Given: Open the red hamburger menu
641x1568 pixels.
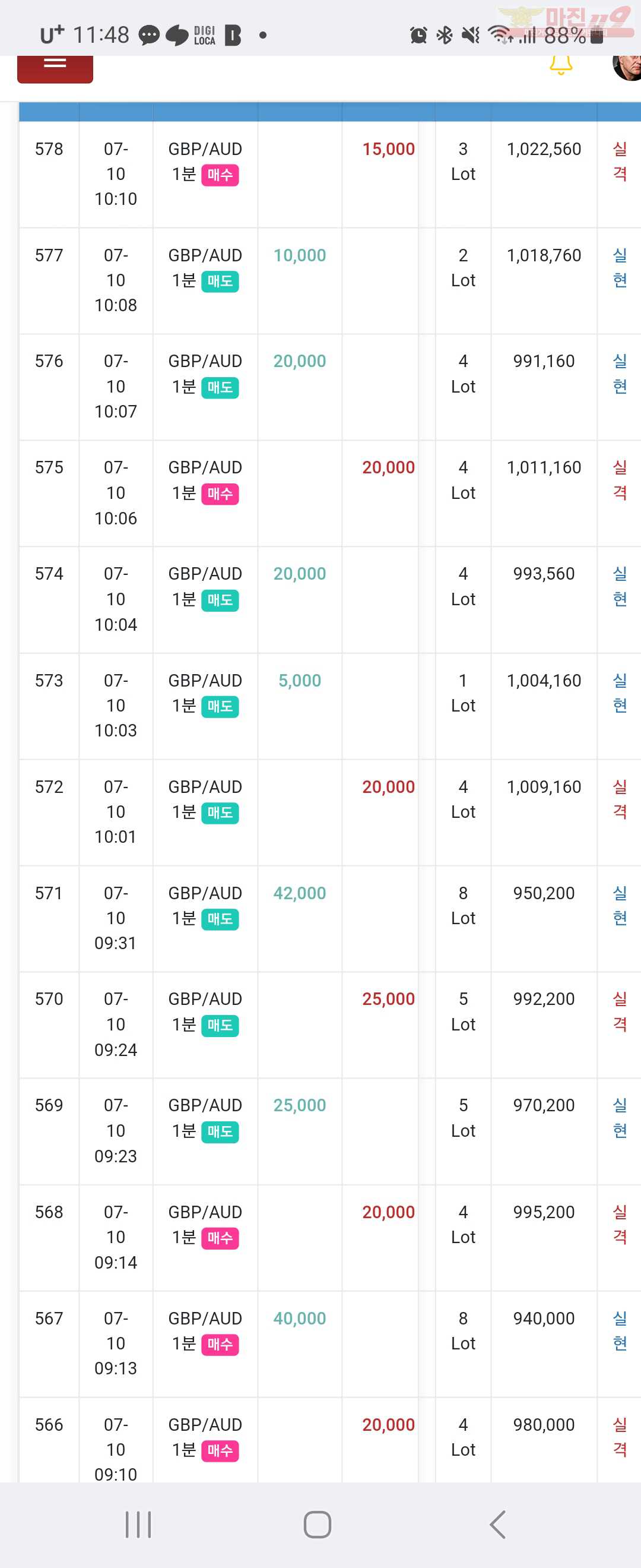Looking at the screenshot, I should (55, 68).
